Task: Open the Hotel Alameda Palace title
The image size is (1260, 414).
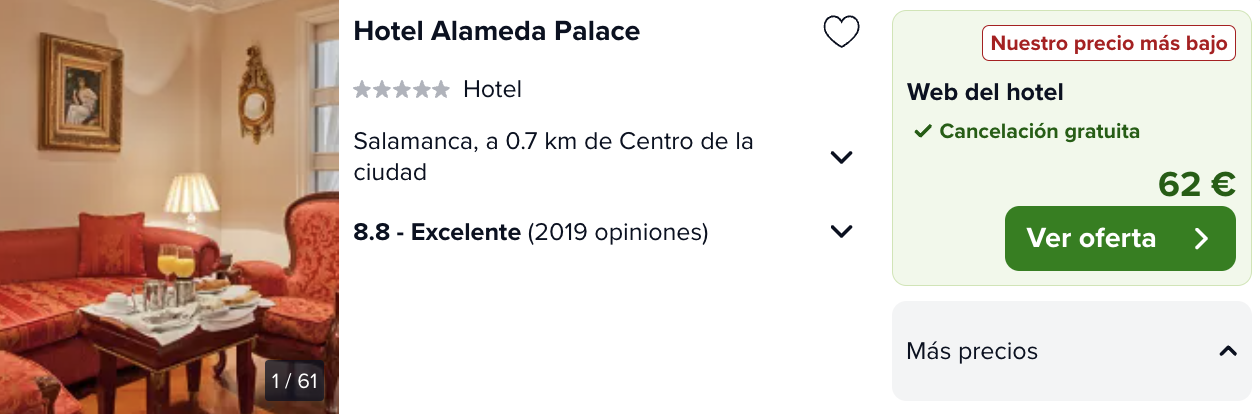Action: coord(497,31)
